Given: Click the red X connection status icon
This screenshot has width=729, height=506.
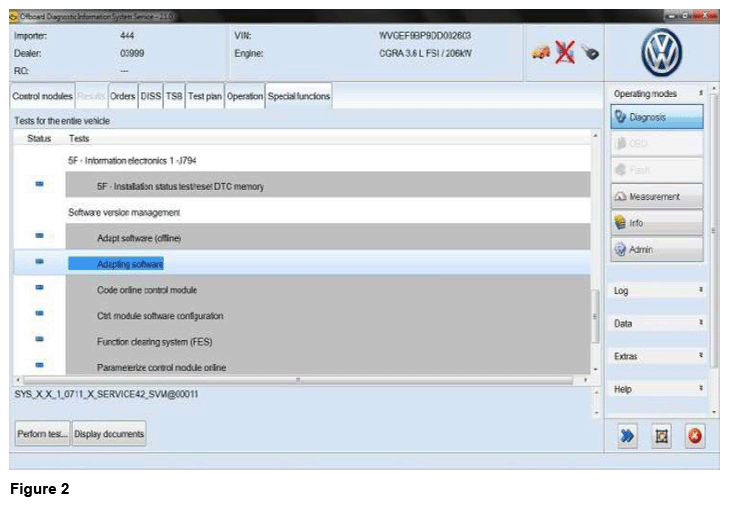Looking at the screenshot, I should point(565,52).
